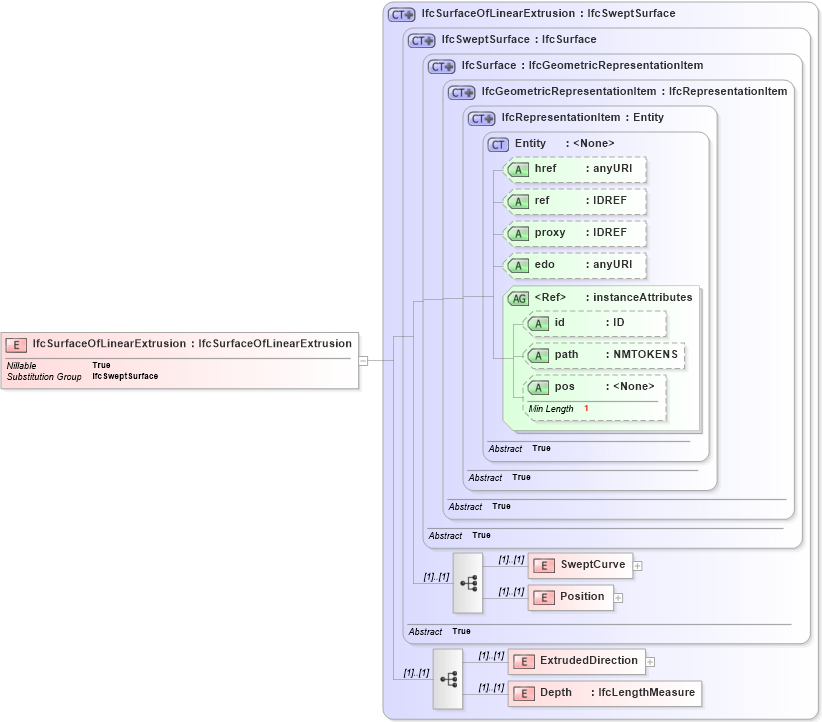The width and height of the screenshot is (822, 722).
Task: Click the Min Length constraint value 1
Action: pyautogui.click(x=585, y=408)
